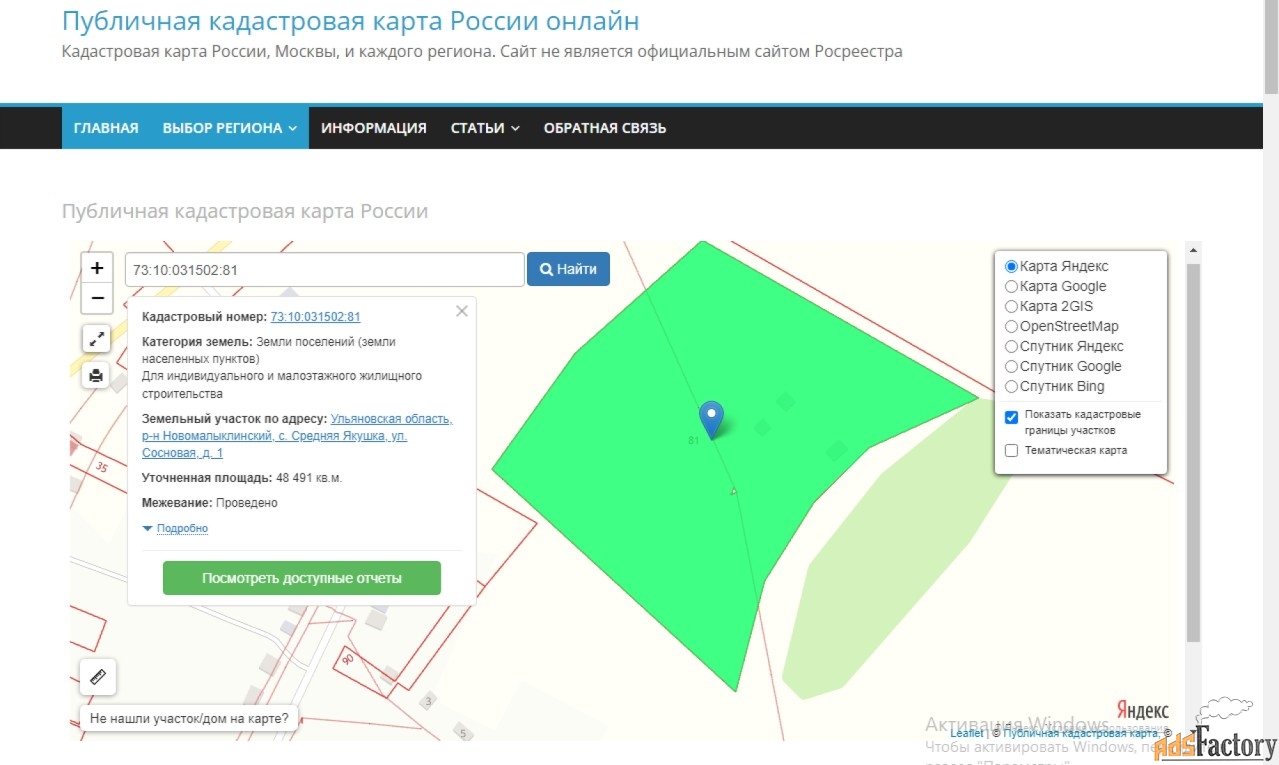Zoom out the map with minus button
The image size is (1279, 765).
[97, 298]
